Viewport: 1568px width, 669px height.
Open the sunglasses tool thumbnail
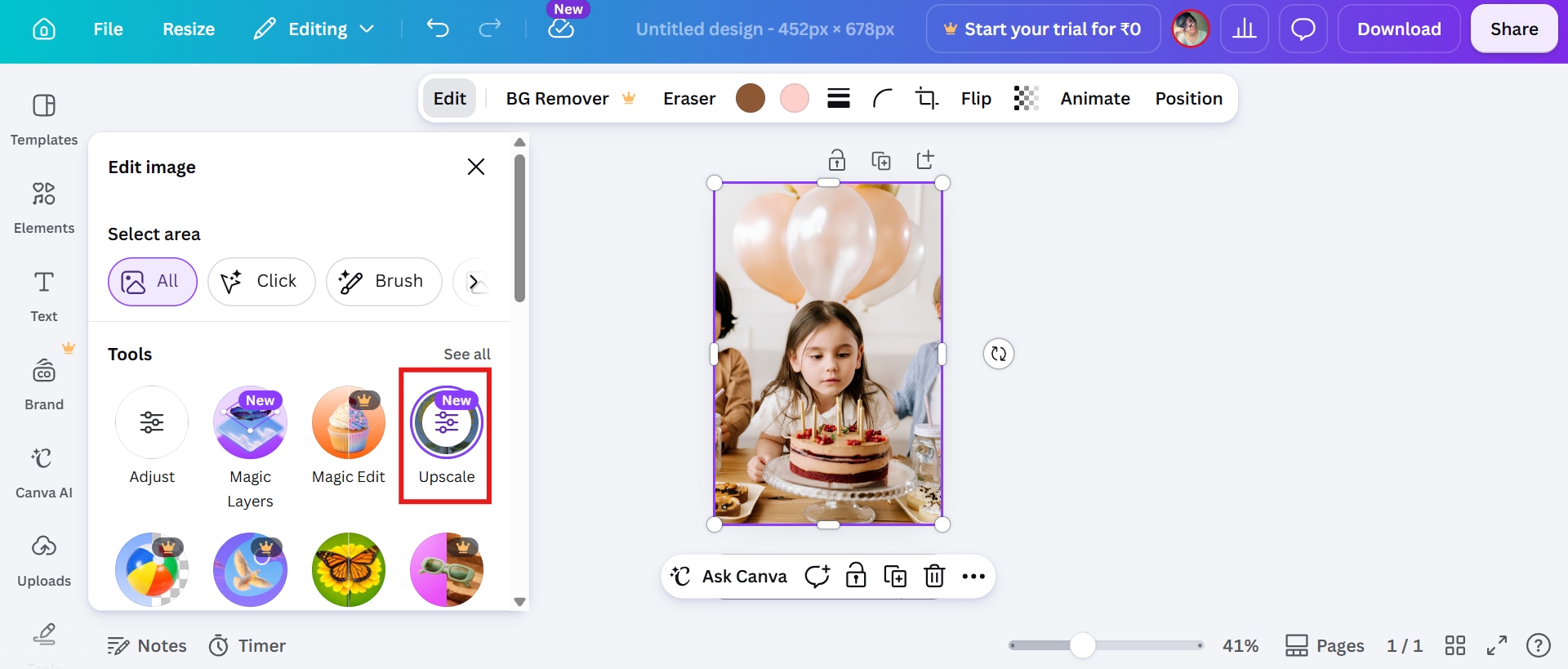coord(446,569)
